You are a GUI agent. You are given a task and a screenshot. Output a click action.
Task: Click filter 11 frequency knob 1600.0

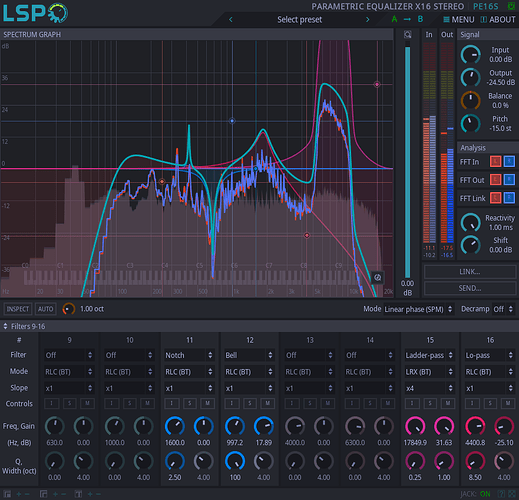[175, 426]
